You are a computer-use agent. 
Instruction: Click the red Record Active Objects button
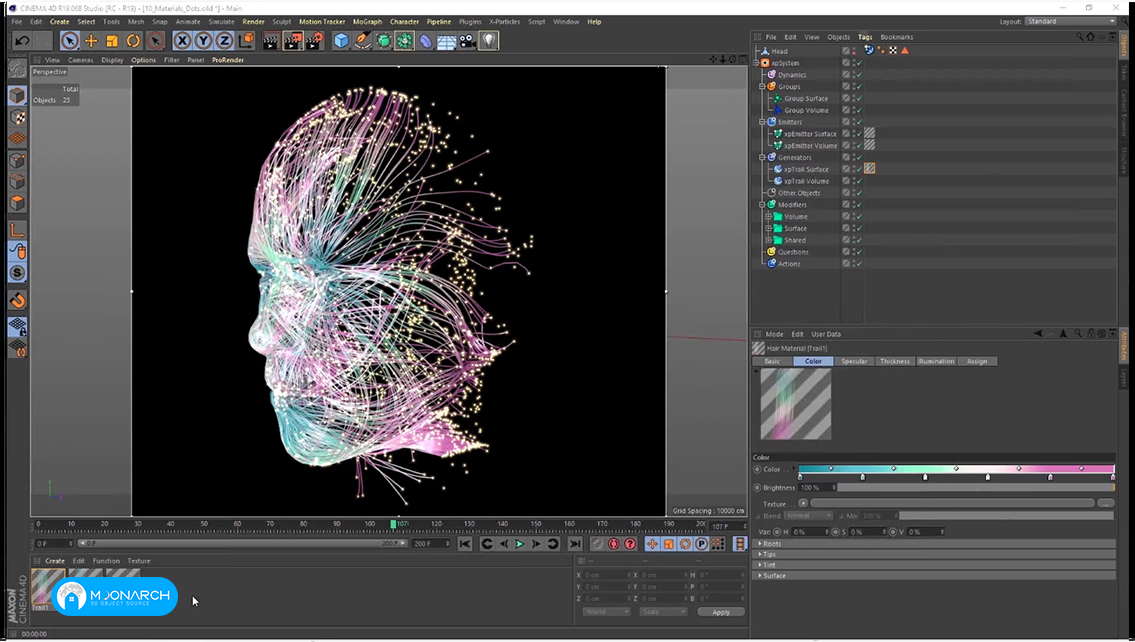(x=614, y=544)
